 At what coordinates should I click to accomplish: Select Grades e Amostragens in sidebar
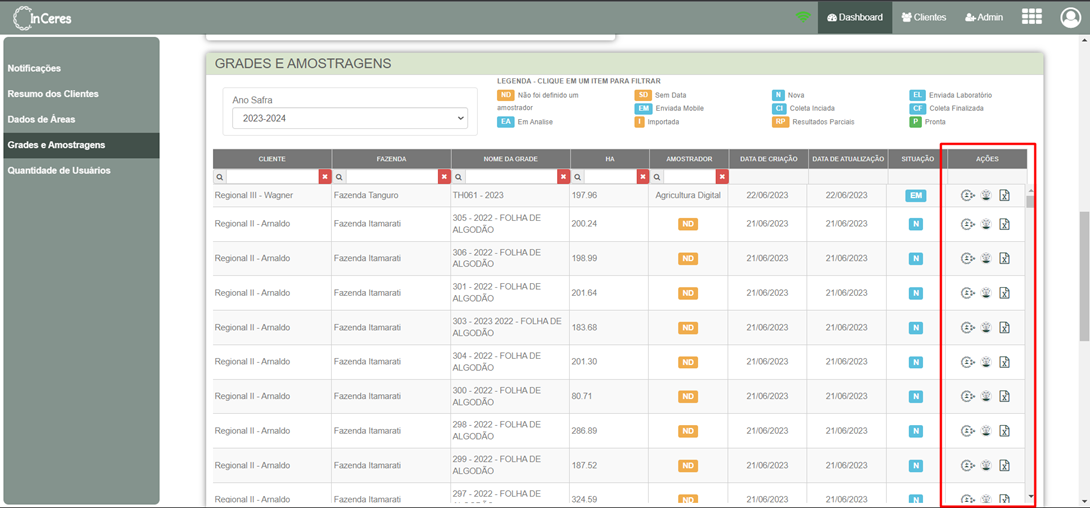pyautogui.click(x=81, y=145)
